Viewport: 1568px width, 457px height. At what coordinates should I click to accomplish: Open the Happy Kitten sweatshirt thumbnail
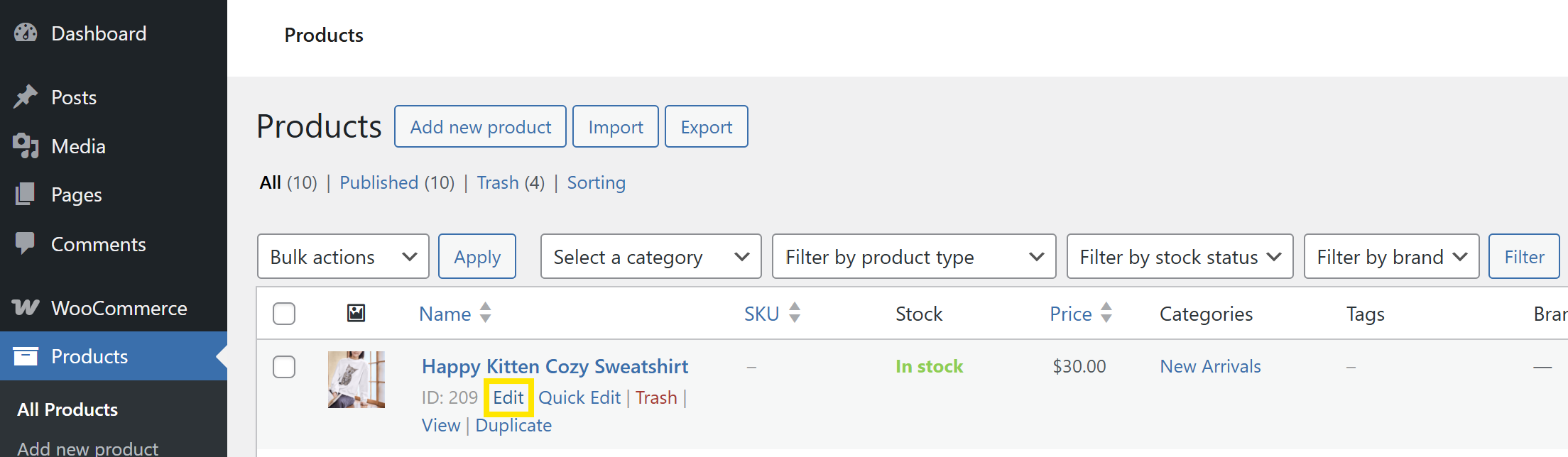pyautogui.click(x=356, y=380)
